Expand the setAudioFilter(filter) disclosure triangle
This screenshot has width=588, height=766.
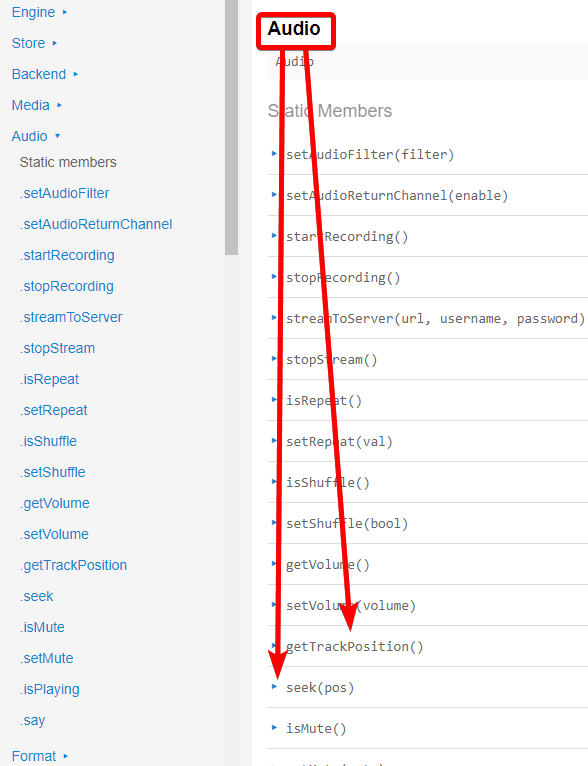point(274,153)
